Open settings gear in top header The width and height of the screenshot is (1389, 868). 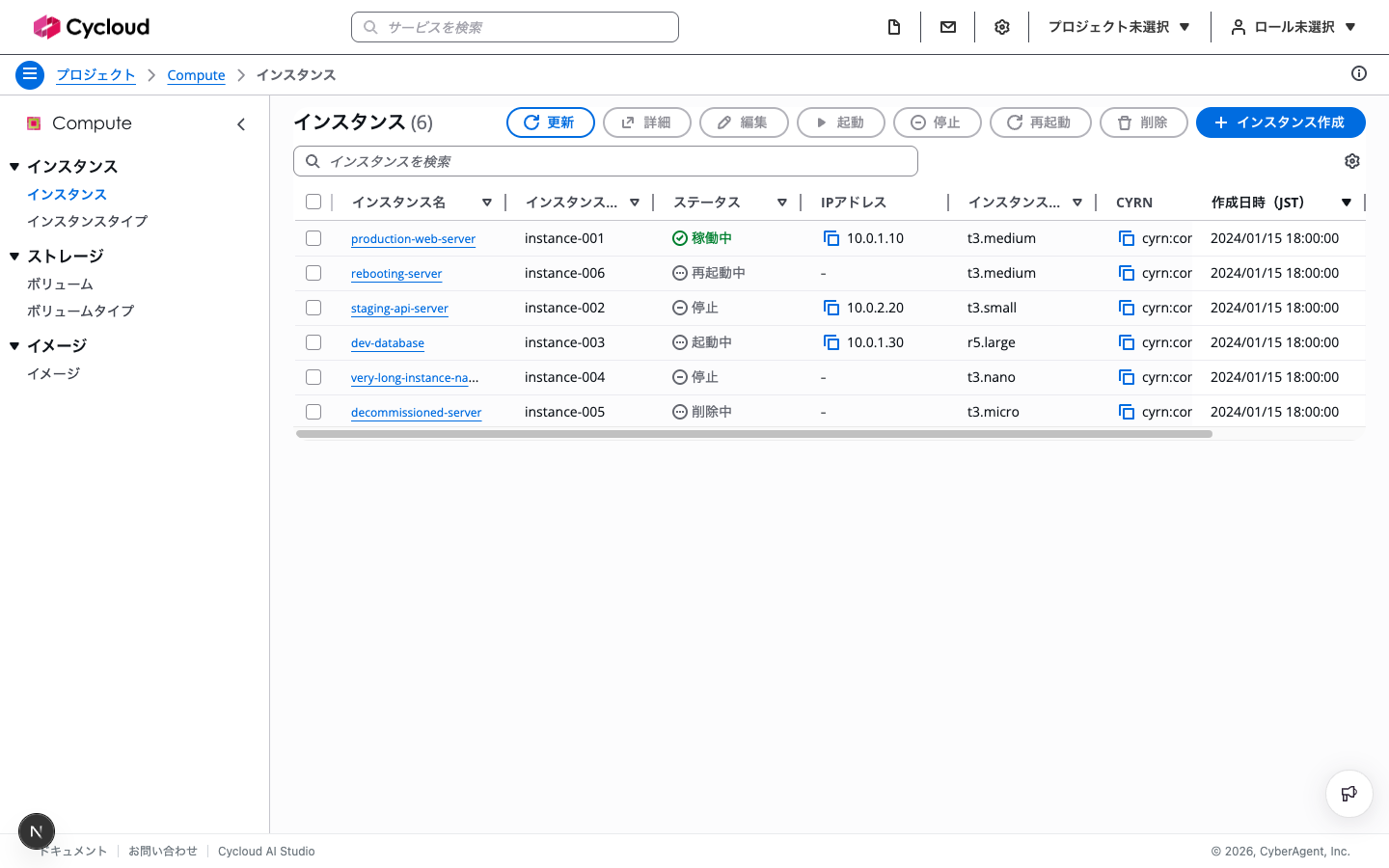click(1002, 27)
